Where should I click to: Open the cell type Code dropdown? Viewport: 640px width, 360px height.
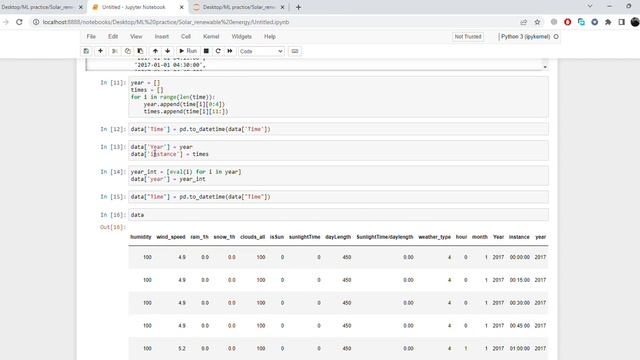click(x=261, y=51)
